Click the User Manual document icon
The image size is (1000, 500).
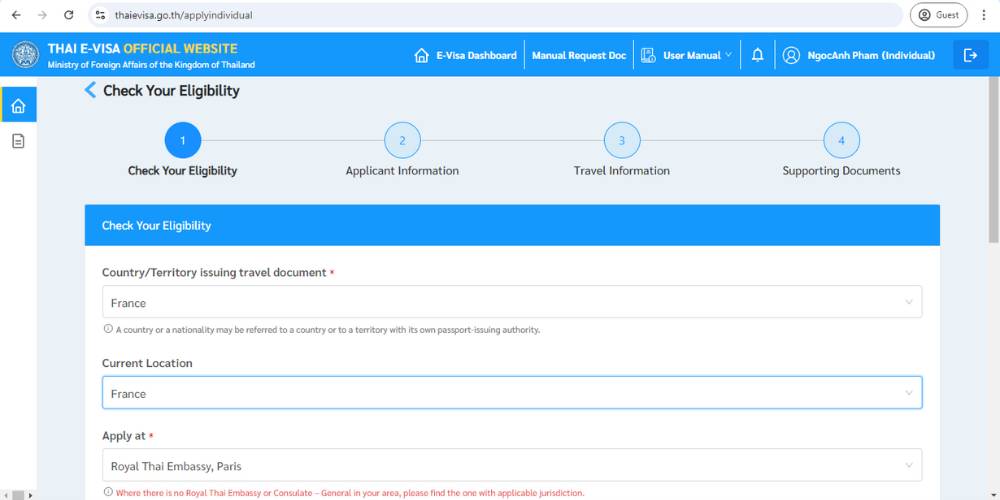(x=648, y=55)
